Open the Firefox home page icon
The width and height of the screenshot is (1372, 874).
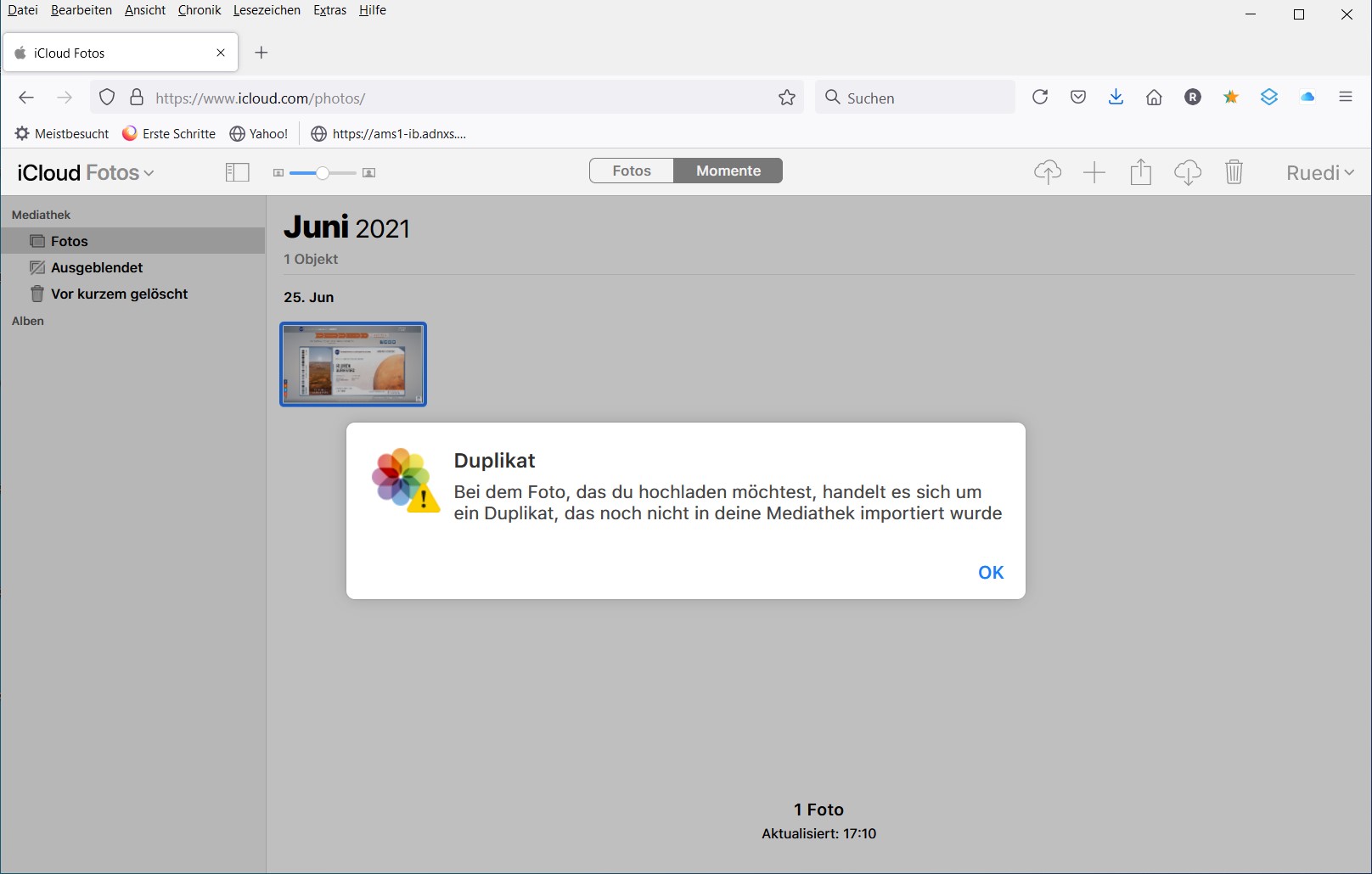[x=1154, y=98]
